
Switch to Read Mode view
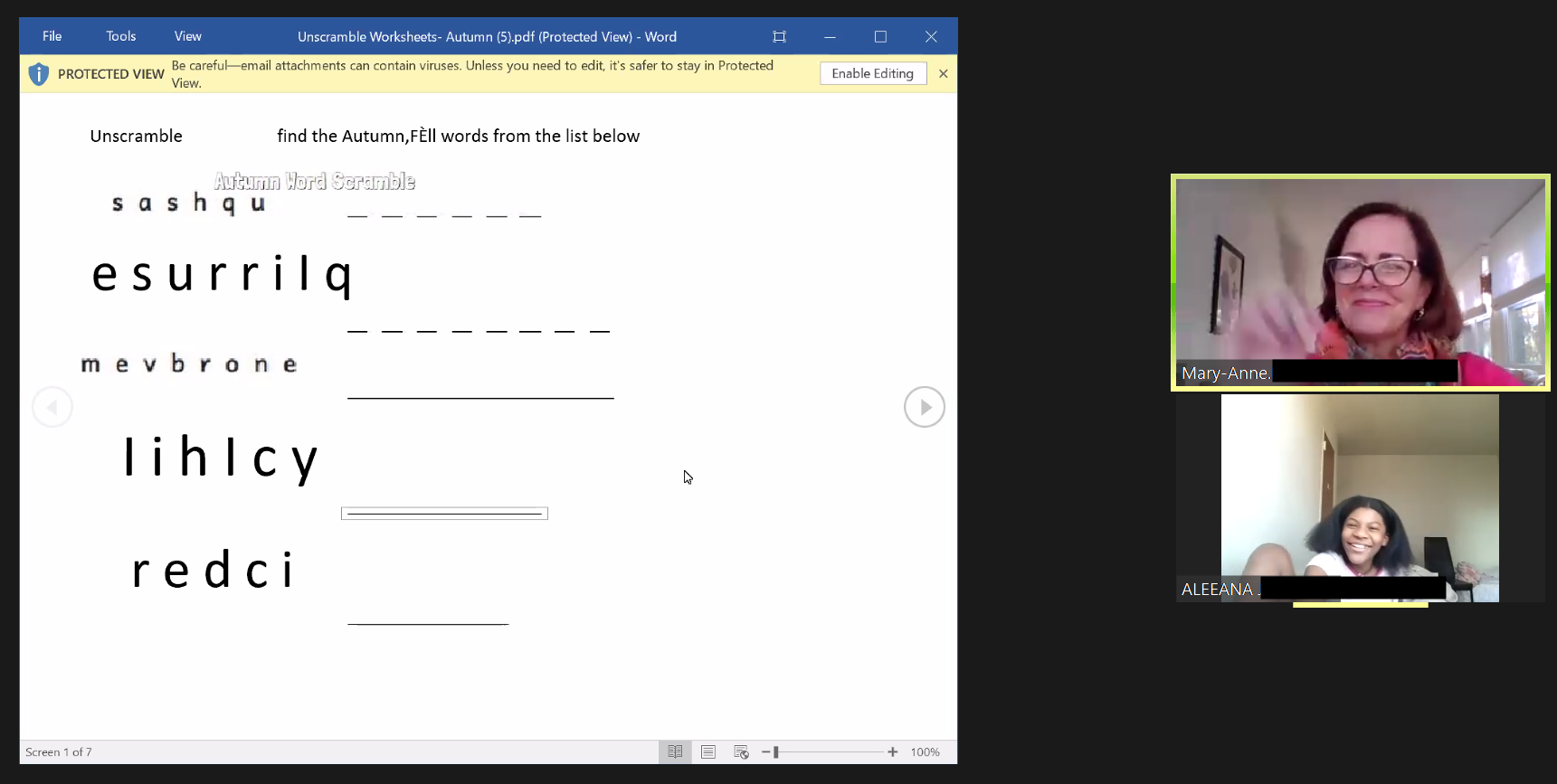click(x=675, y=751)
